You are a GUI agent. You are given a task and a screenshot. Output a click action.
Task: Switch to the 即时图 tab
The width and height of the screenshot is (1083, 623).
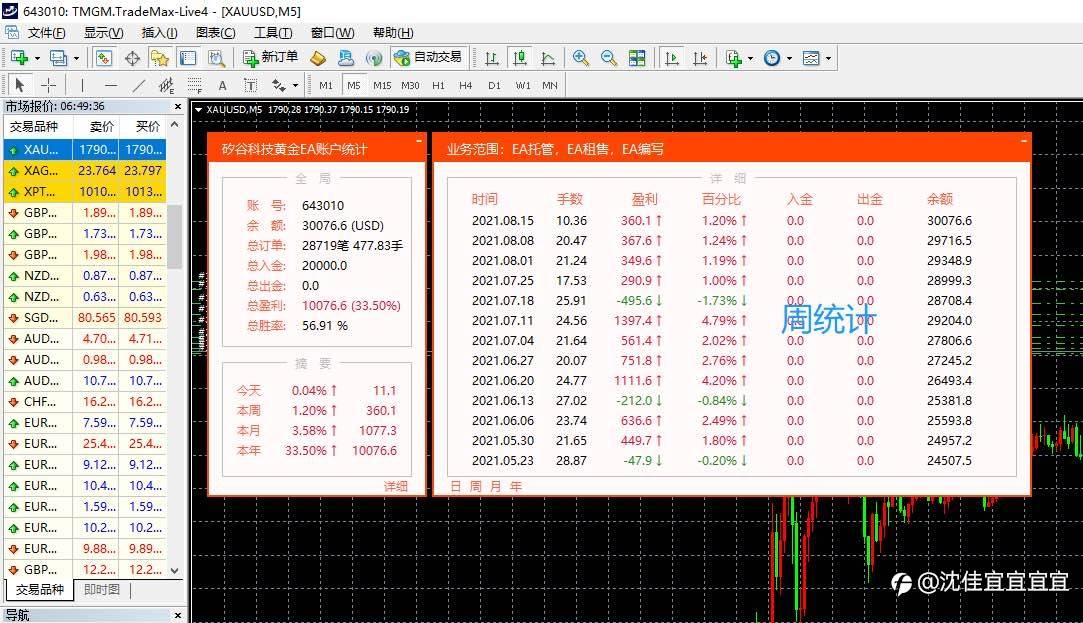pos(102,589)
